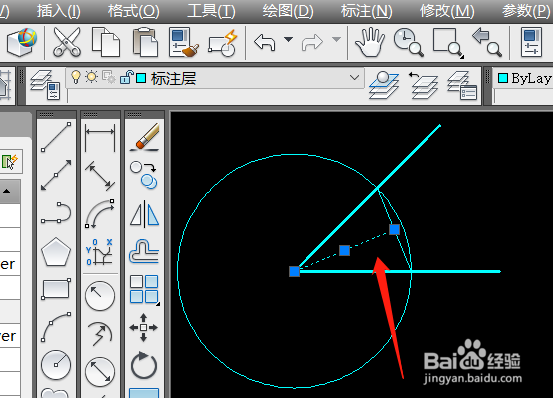Click the blue grip near the circle edge
Viewport: 553px width, 398px height.
[394, 229]
